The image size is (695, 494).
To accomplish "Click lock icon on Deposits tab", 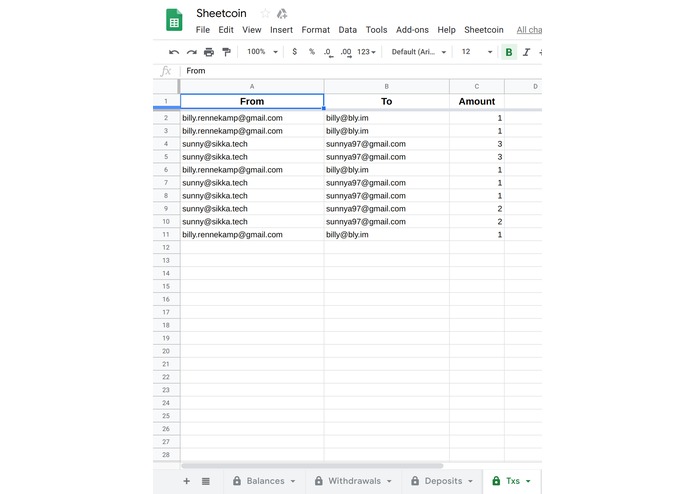I will [x=415, y=481].
